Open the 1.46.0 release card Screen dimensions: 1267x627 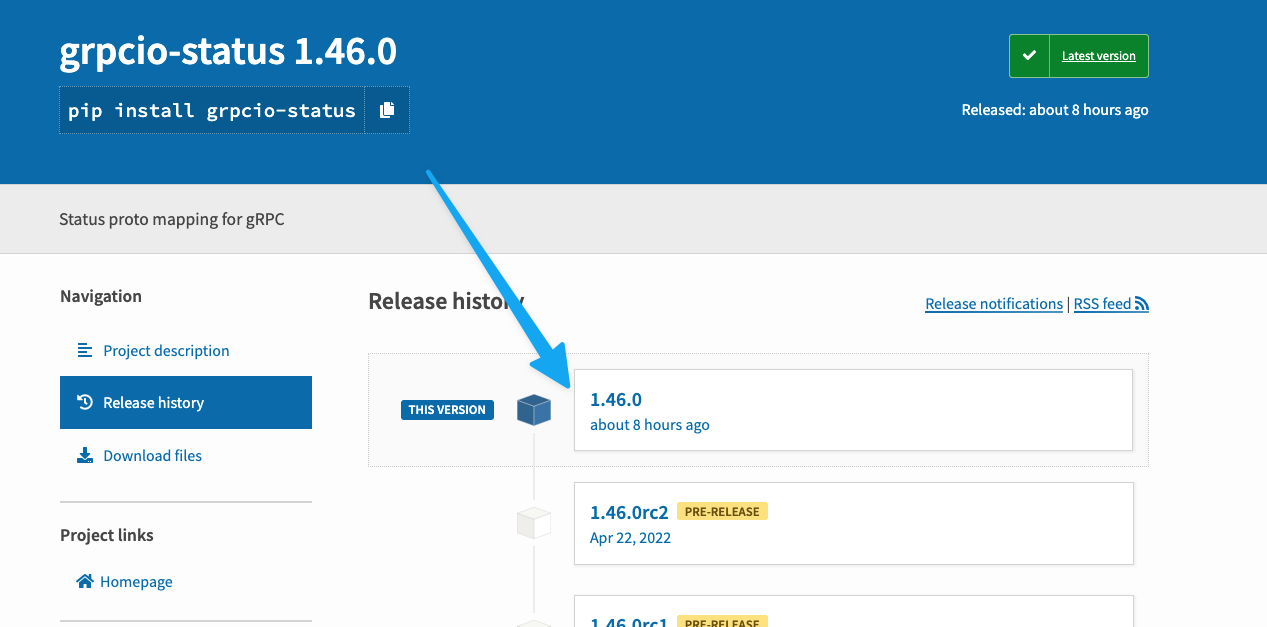tap(853, 410)
